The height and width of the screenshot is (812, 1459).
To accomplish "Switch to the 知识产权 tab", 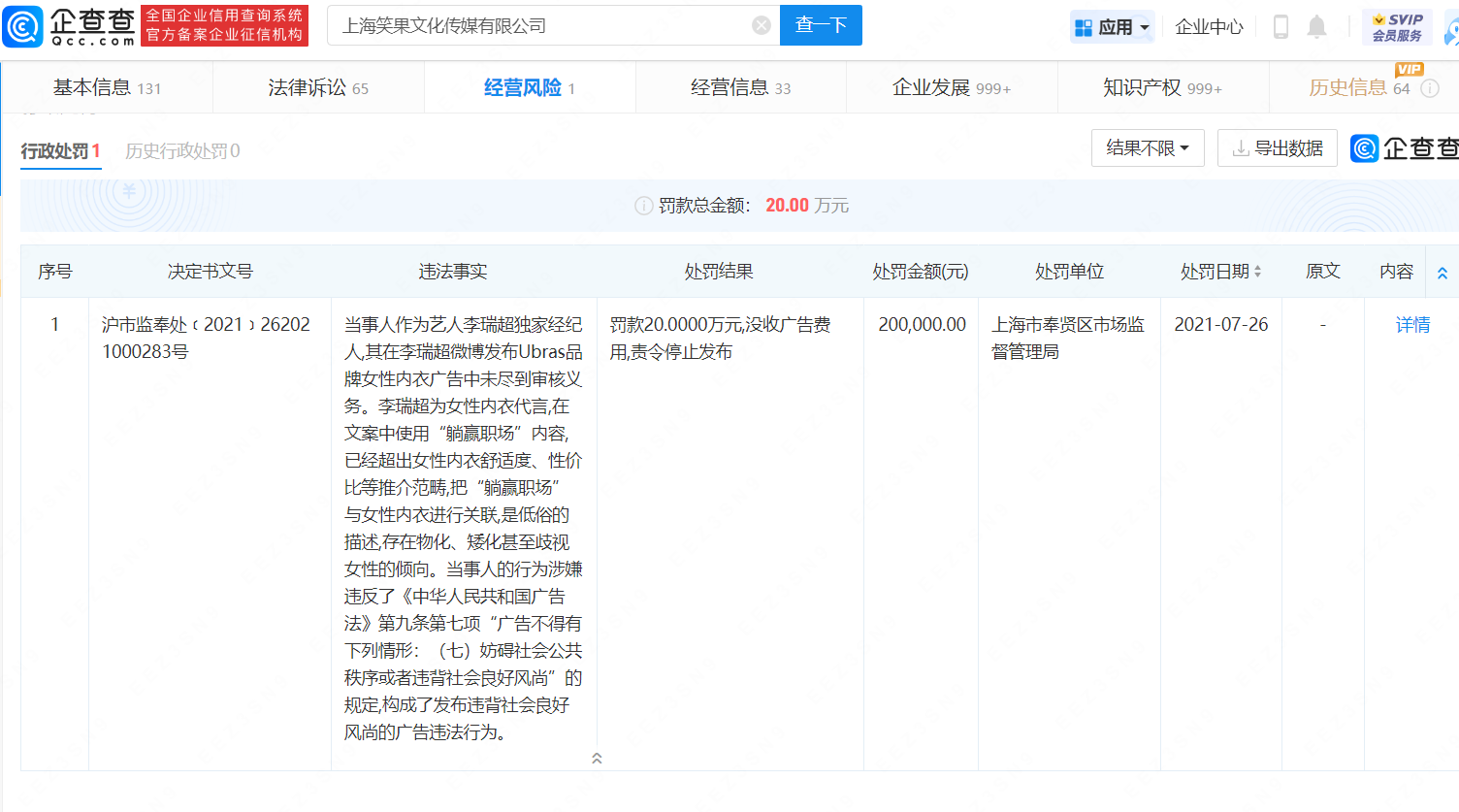I will pos(1162,88).
